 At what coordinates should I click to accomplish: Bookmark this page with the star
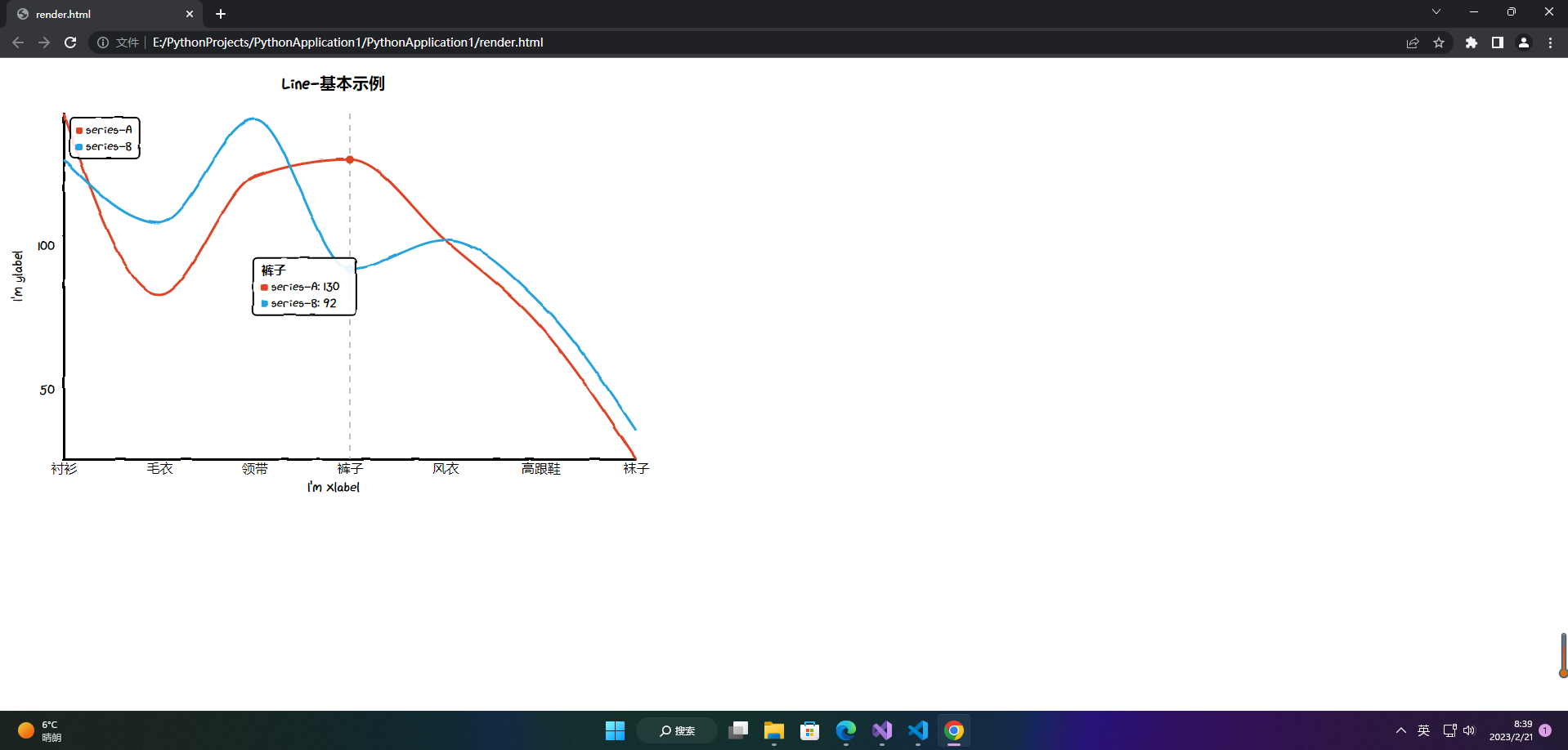(x=1439, y=42)
